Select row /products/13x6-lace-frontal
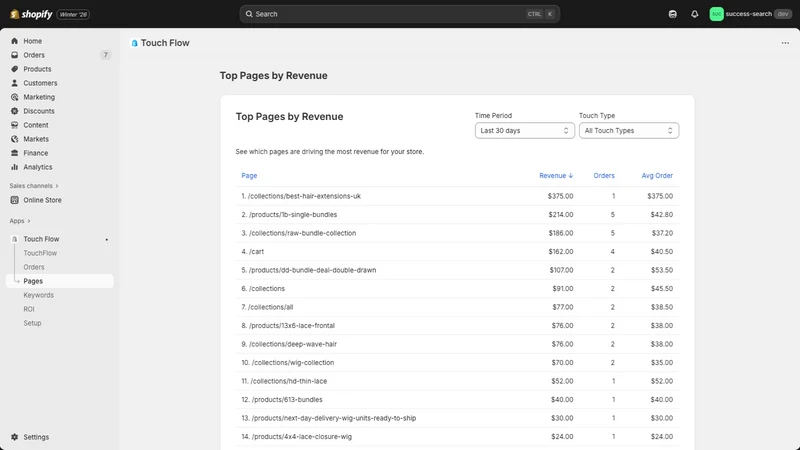This screenshot has height=450, width=800. tap(457, 326)
